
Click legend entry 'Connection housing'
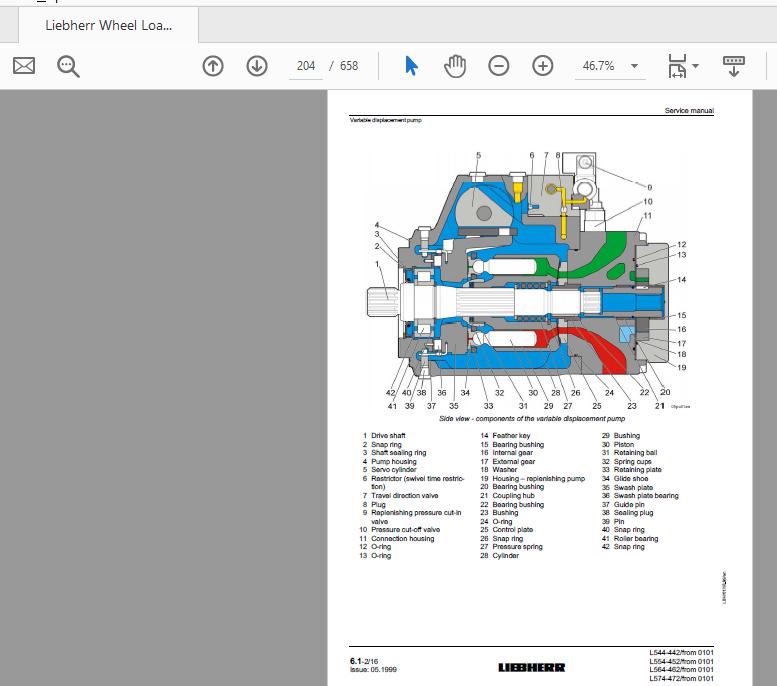point(402,539)
